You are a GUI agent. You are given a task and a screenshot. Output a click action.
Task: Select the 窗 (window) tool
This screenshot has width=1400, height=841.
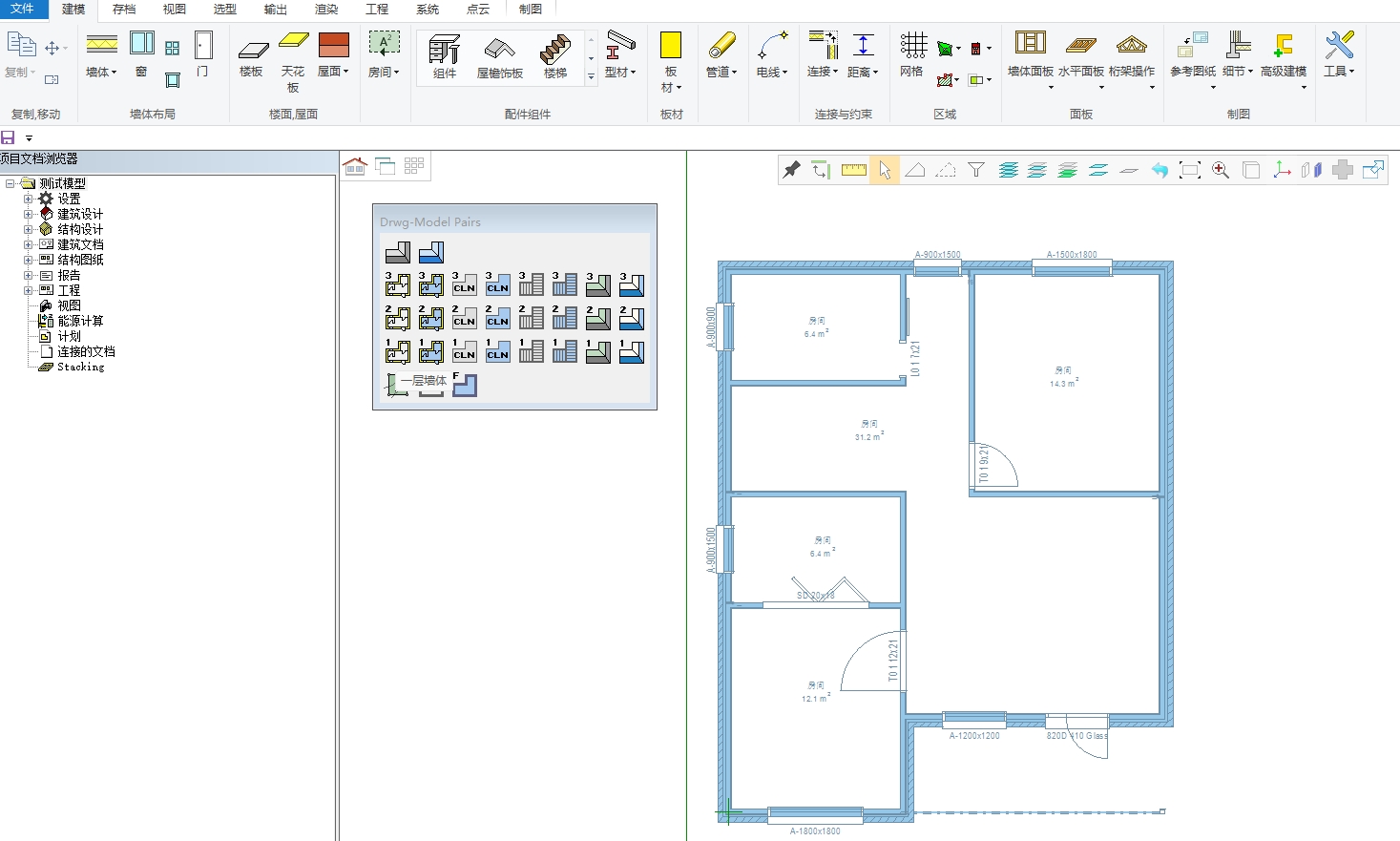142,53
